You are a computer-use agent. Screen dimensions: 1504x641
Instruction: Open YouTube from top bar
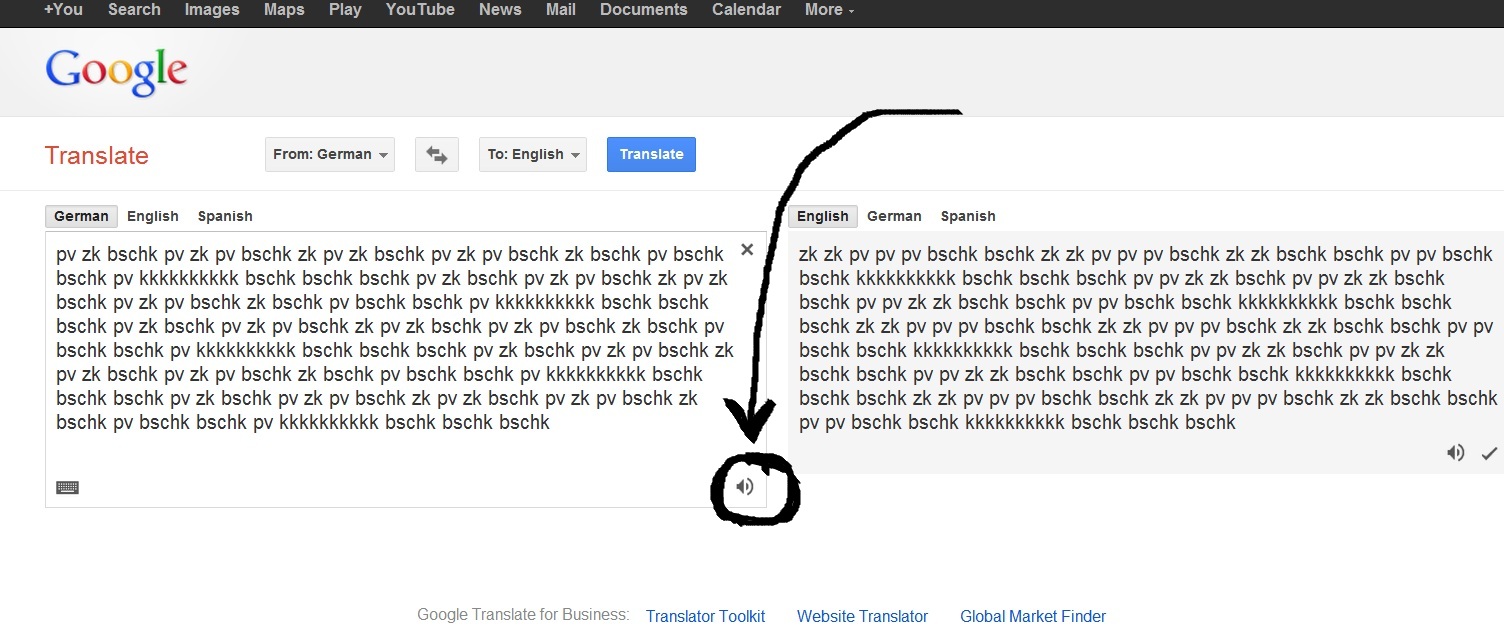click(420, 10)
